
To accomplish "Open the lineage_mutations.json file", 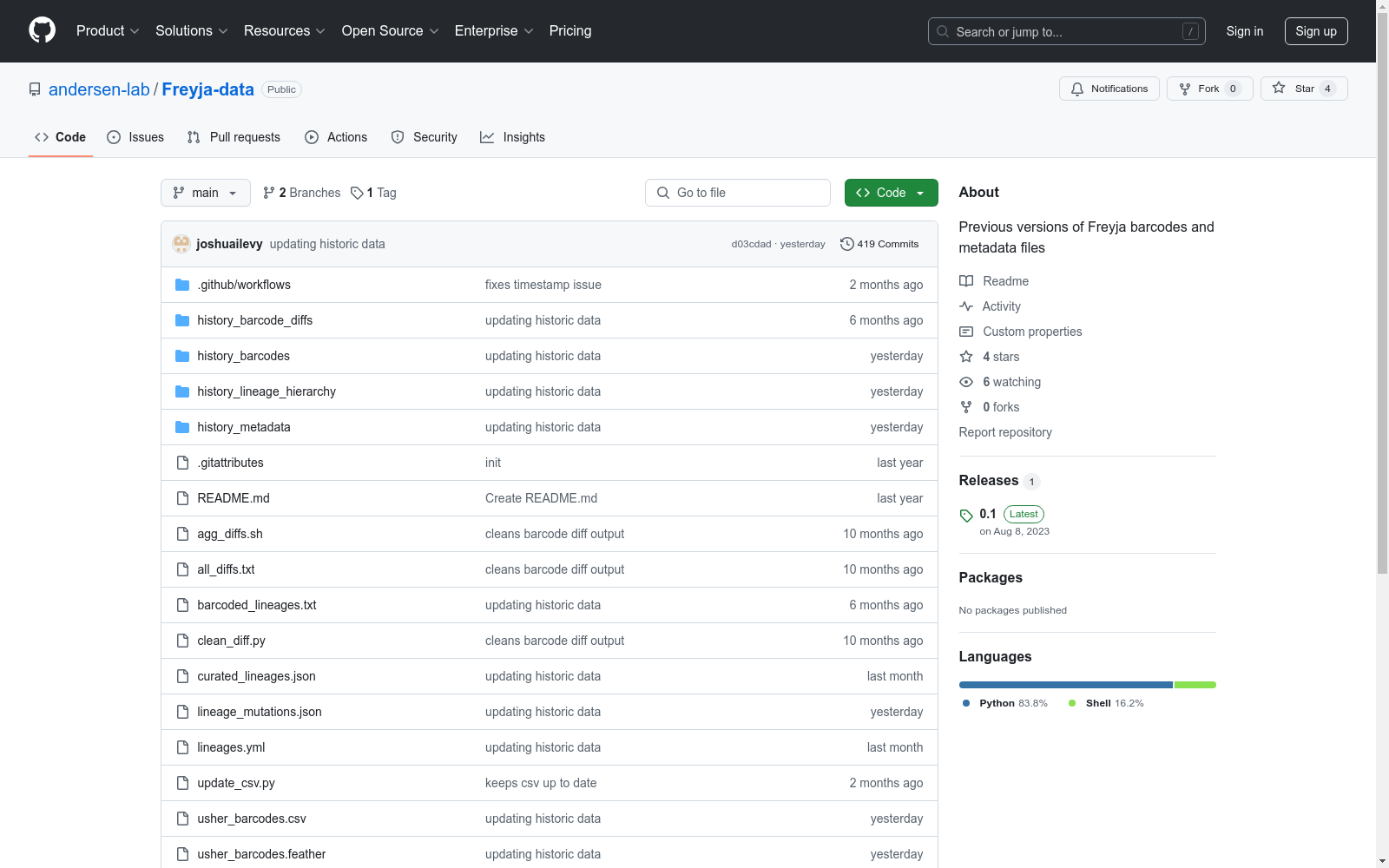I will click(x=260, y=712).
